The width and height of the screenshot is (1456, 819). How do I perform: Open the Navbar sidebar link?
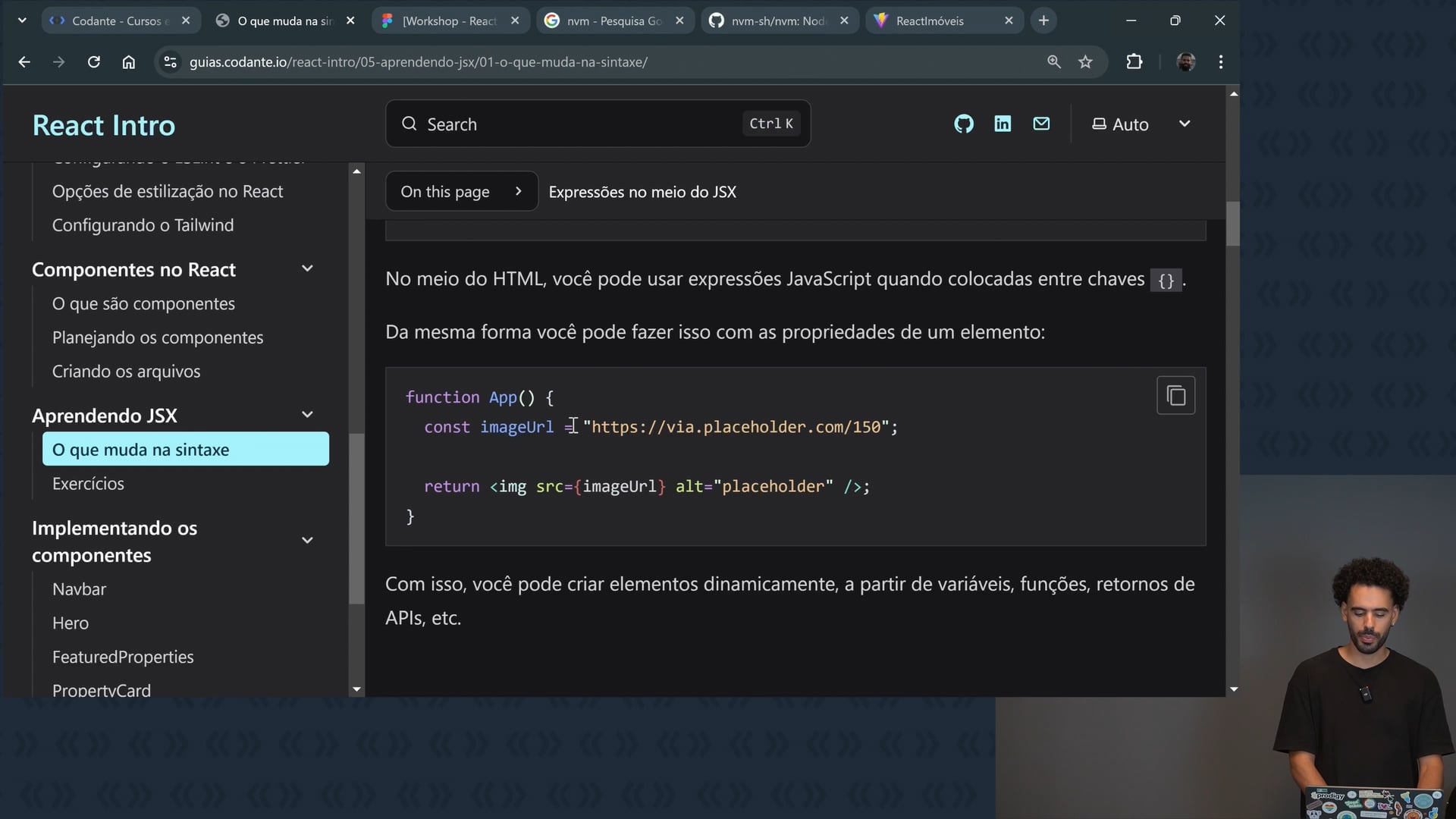coord(79,589)
